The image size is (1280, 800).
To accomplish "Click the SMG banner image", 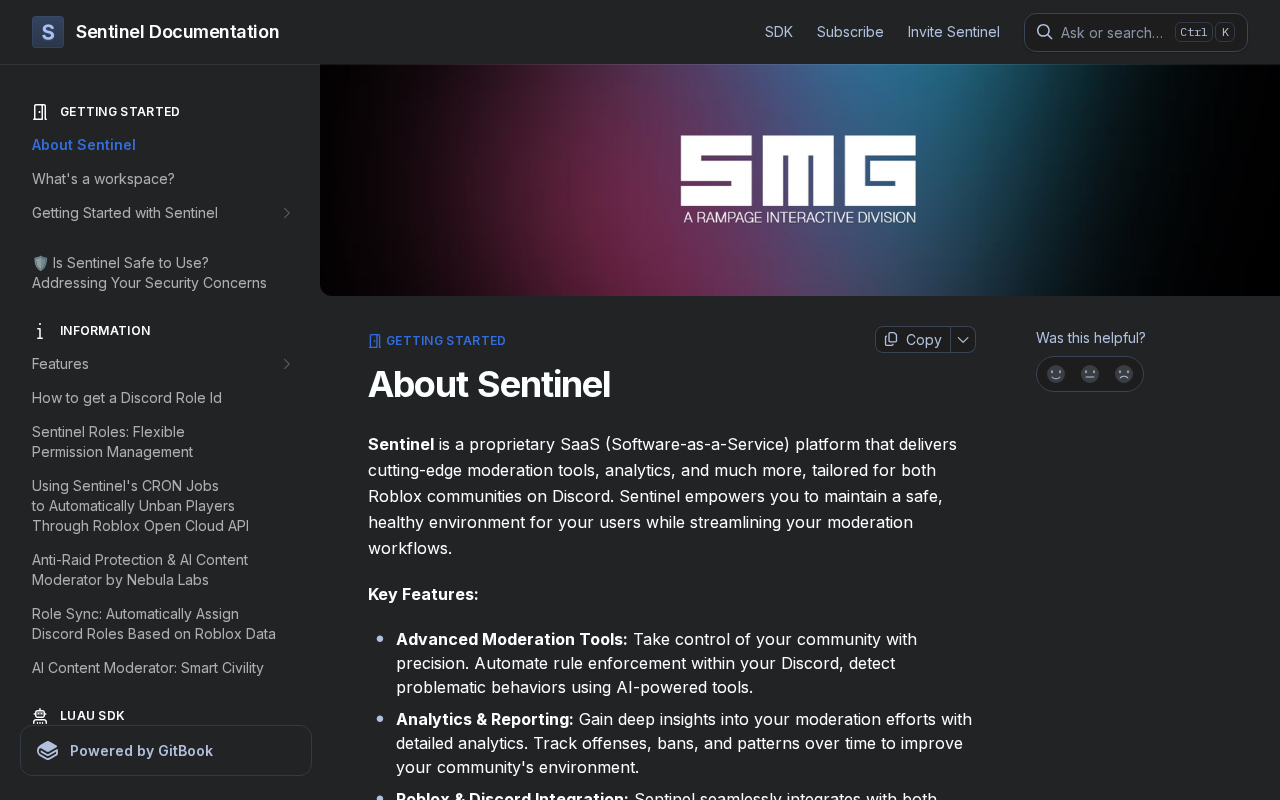I will pyautogui.click(x=798, y=180).
